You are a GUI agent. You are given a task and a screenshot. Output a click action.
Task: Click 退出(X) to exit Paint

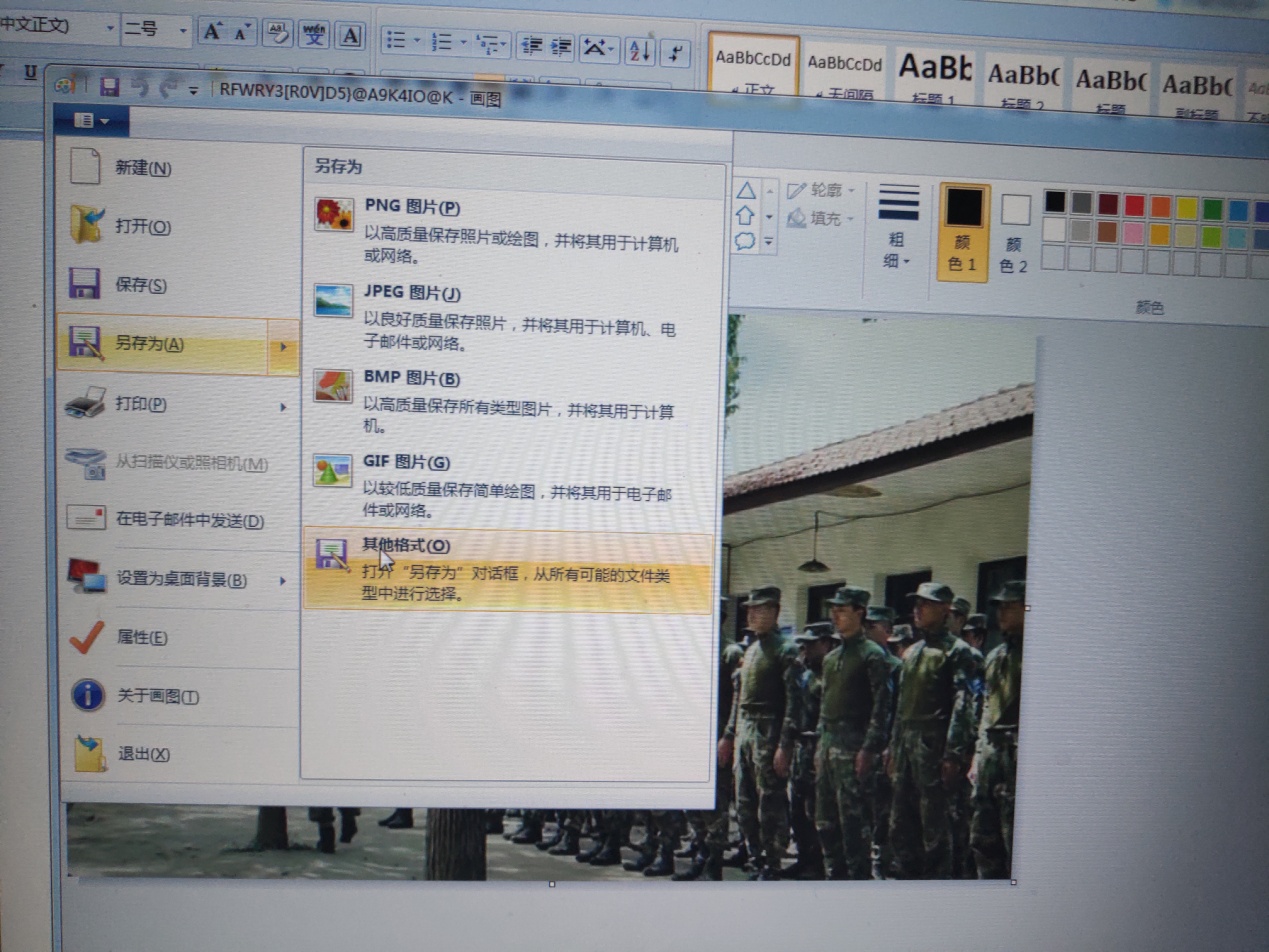tap(179, 754)
